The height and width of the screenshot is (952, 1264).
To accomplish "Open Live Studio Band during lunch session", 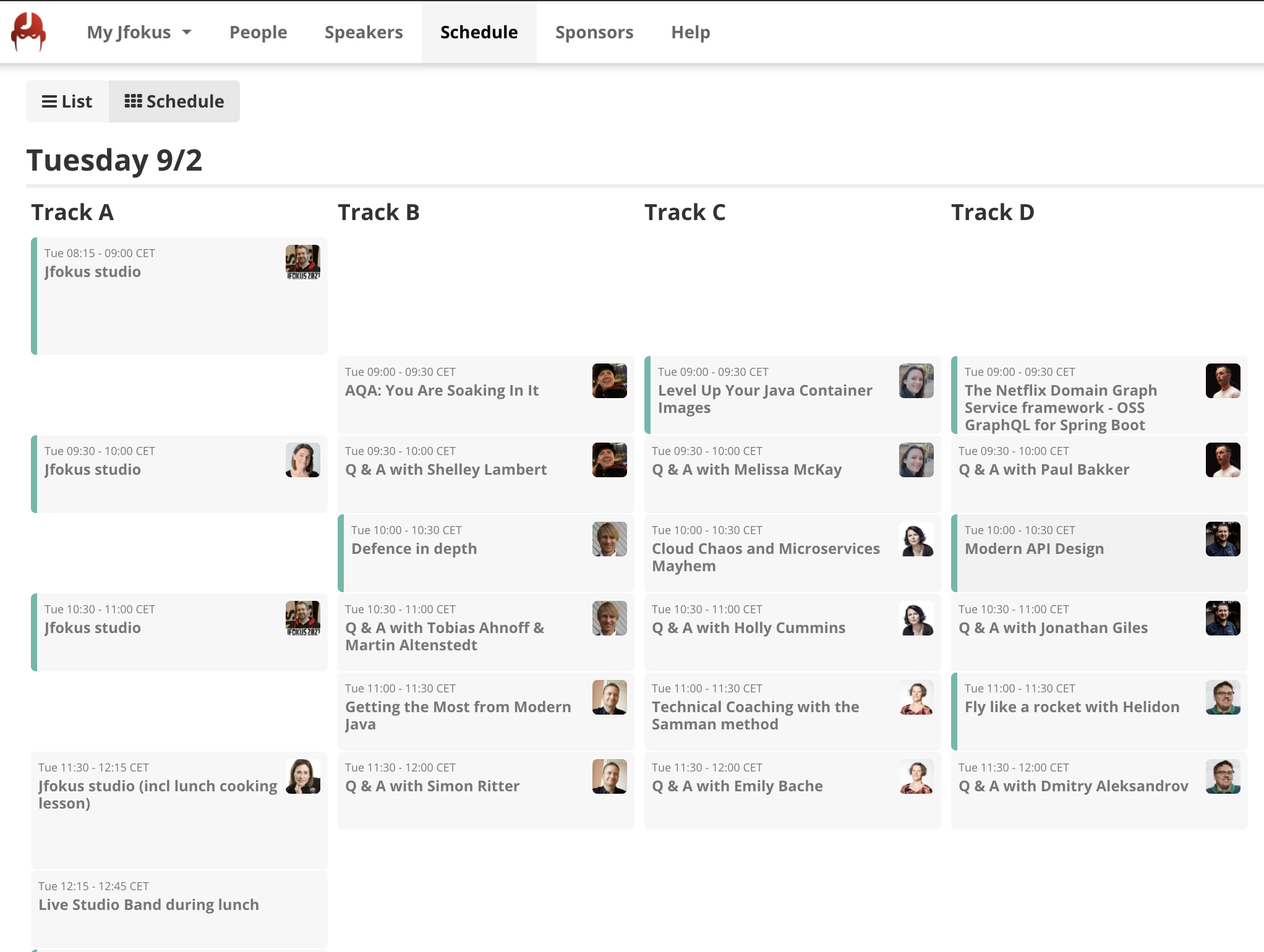I will (148, 905).
